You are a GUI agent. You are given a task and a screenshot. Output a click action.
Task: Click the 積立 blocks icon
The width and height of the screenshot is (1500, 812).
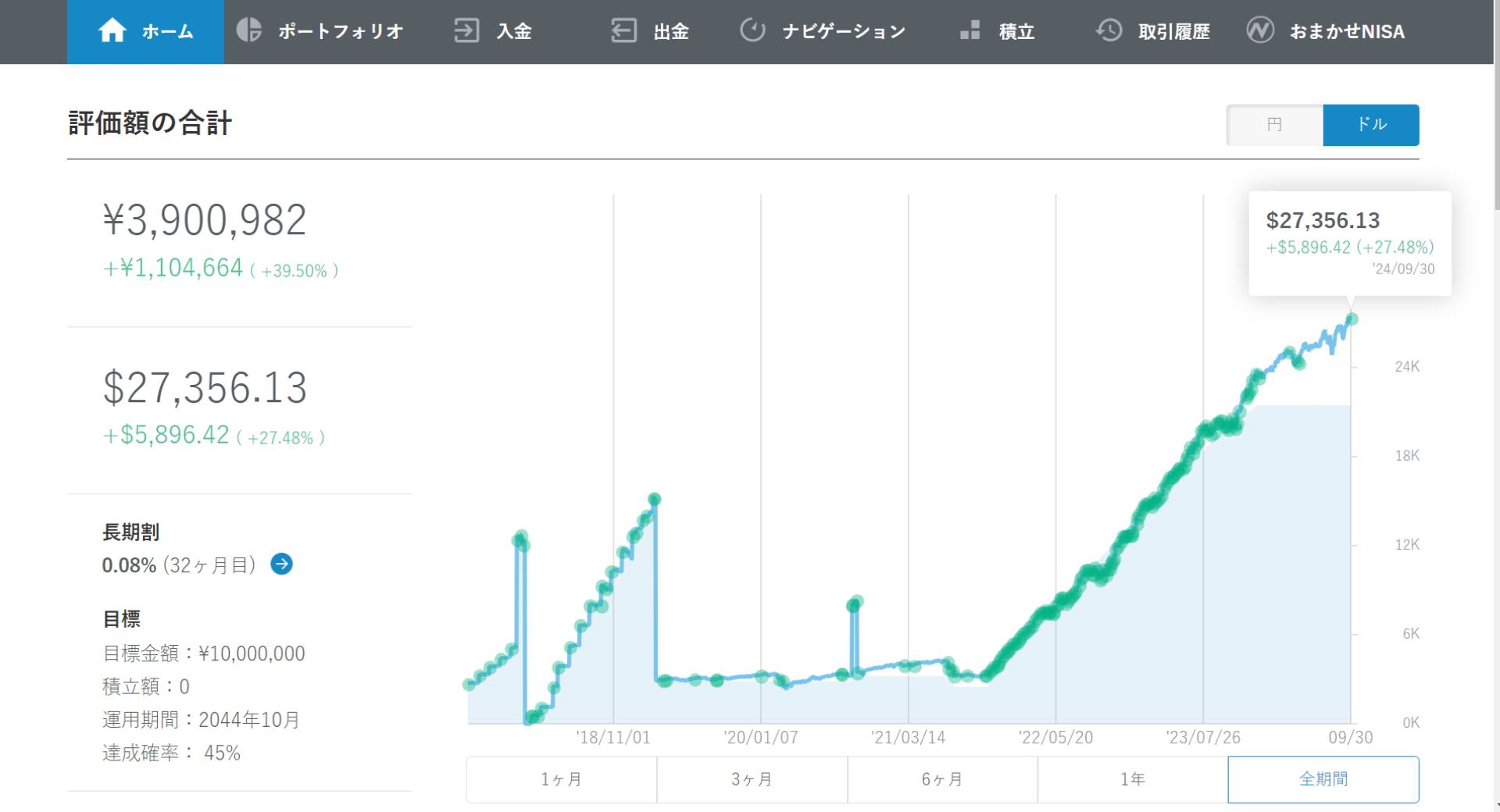970,30
